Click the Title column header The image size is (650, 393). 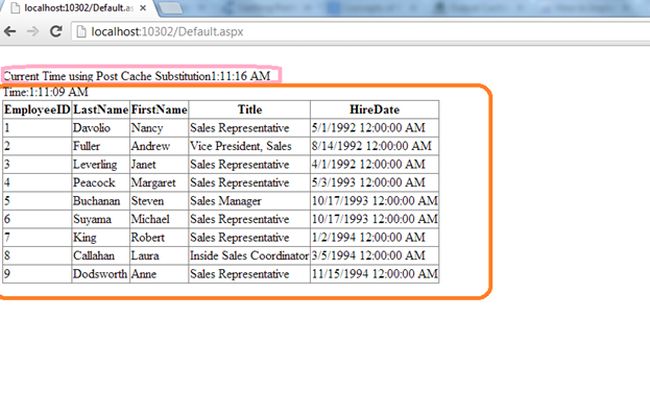250,109
